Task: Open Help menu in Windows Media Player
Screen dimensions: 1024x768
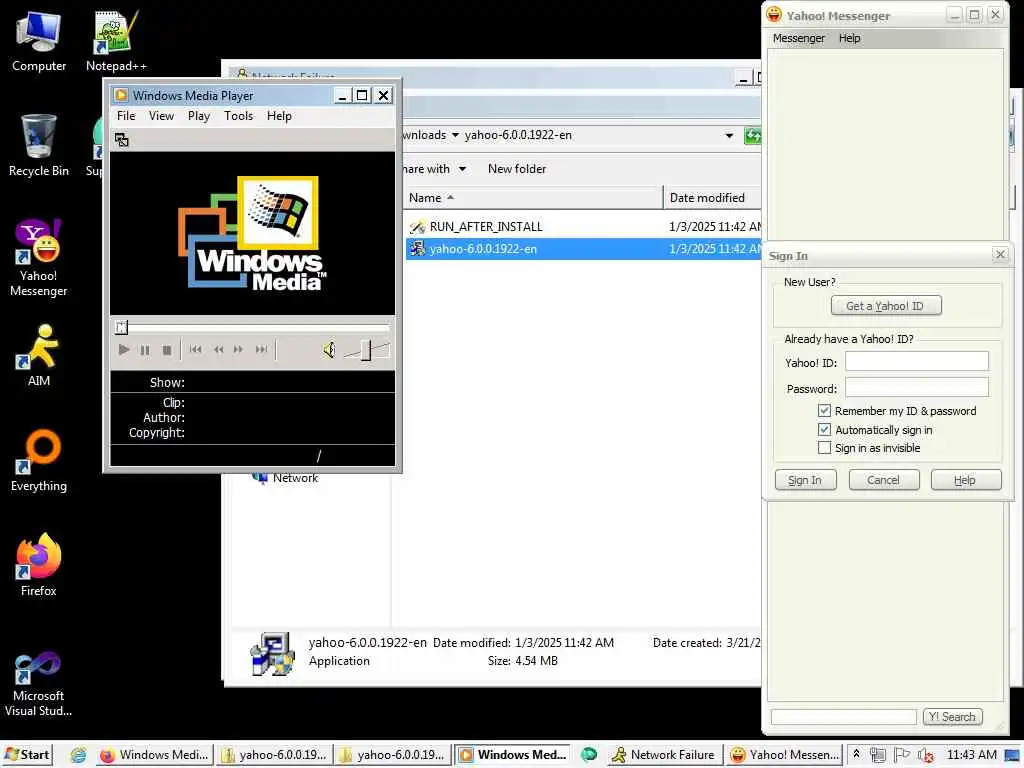Action: point(279,116)
